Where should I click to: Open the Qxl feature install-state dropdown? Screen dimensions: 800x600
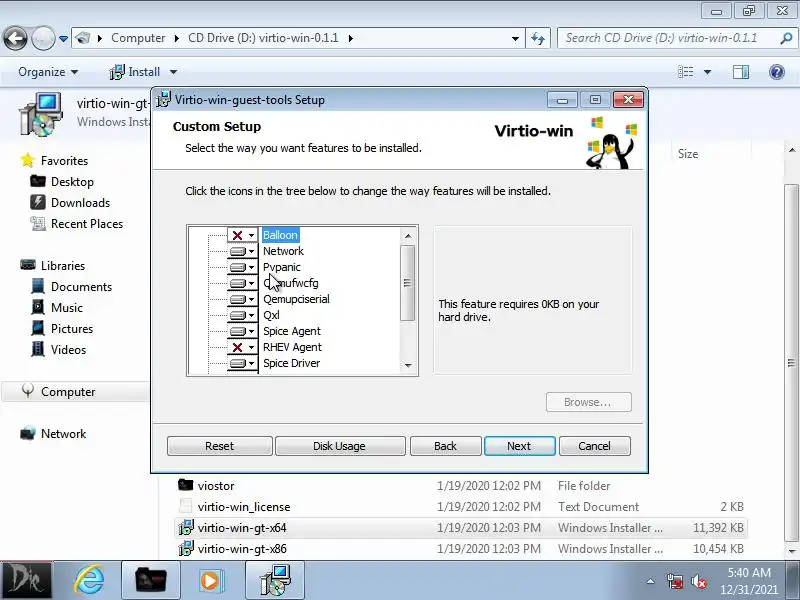pyautogui.click(x=242, y=315)
